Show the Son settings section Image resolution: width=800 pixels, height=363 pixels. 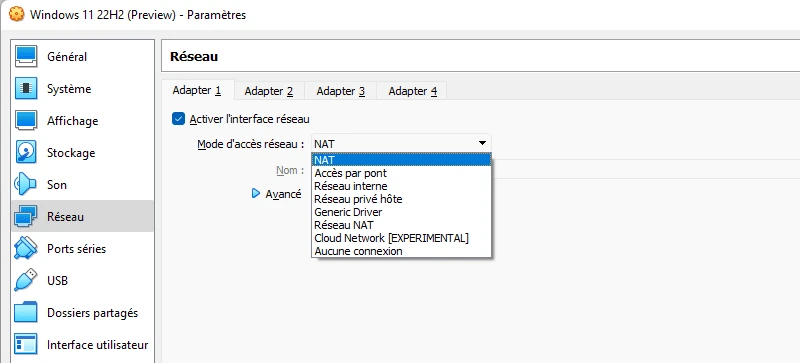(x=57, y=185)
